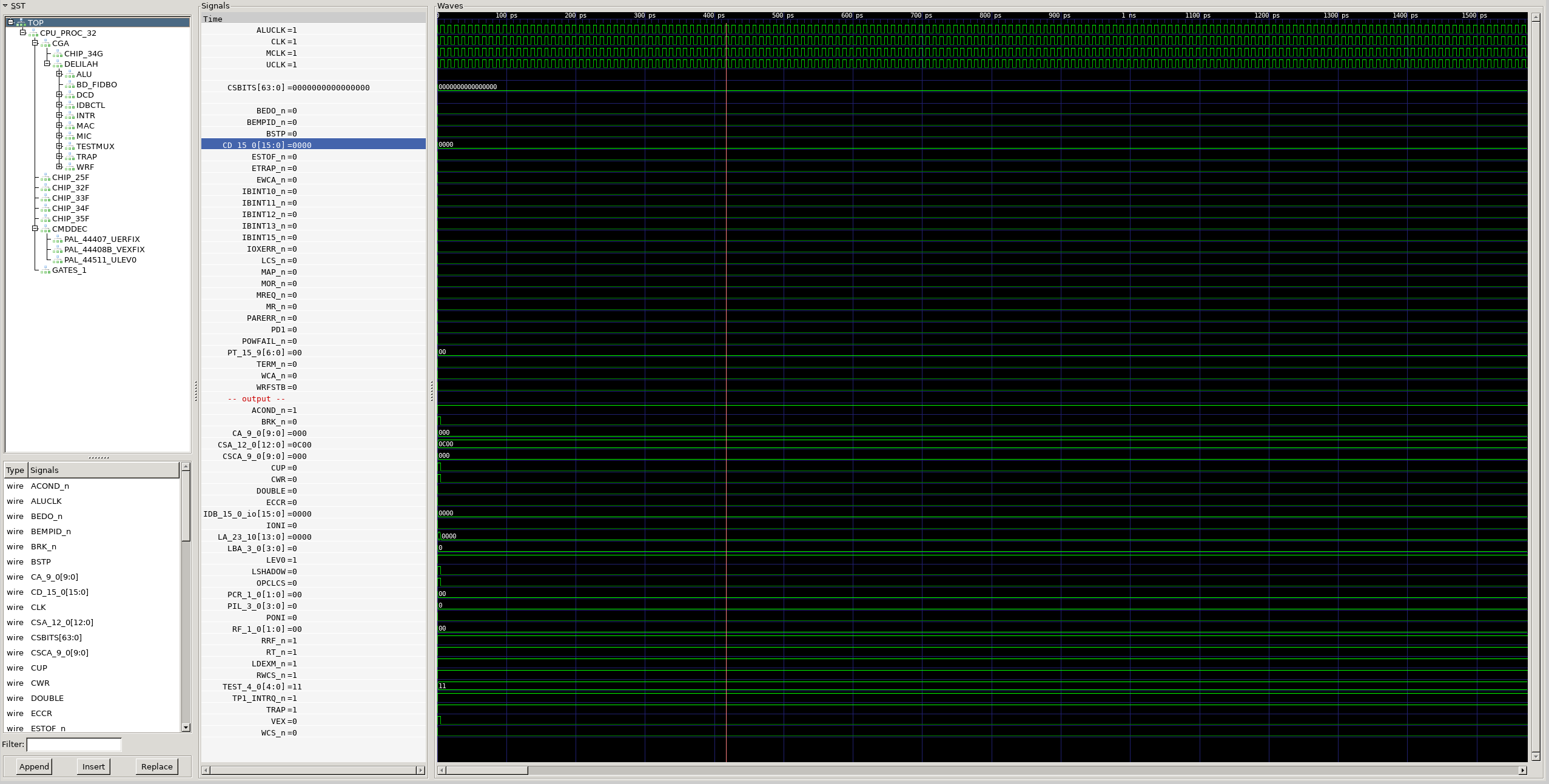This screenshot has width=1549, height=784.
Task: Click the Replace button
Action: [157, 766]
